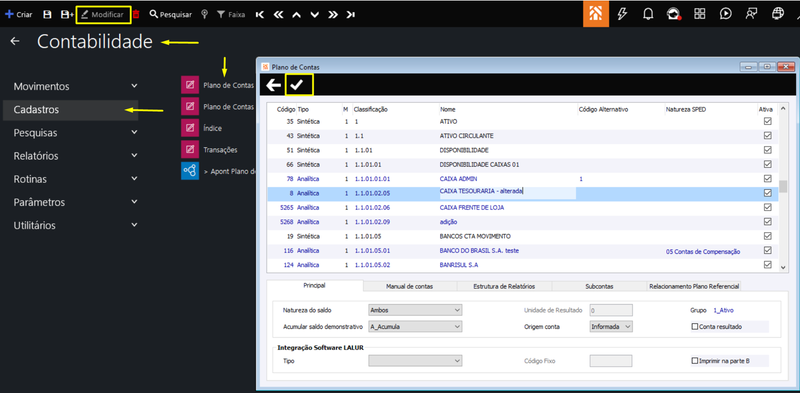Screen dimensions: 800x393
Task: Open the Transações shortcut icon
Action: coord(190,150)
